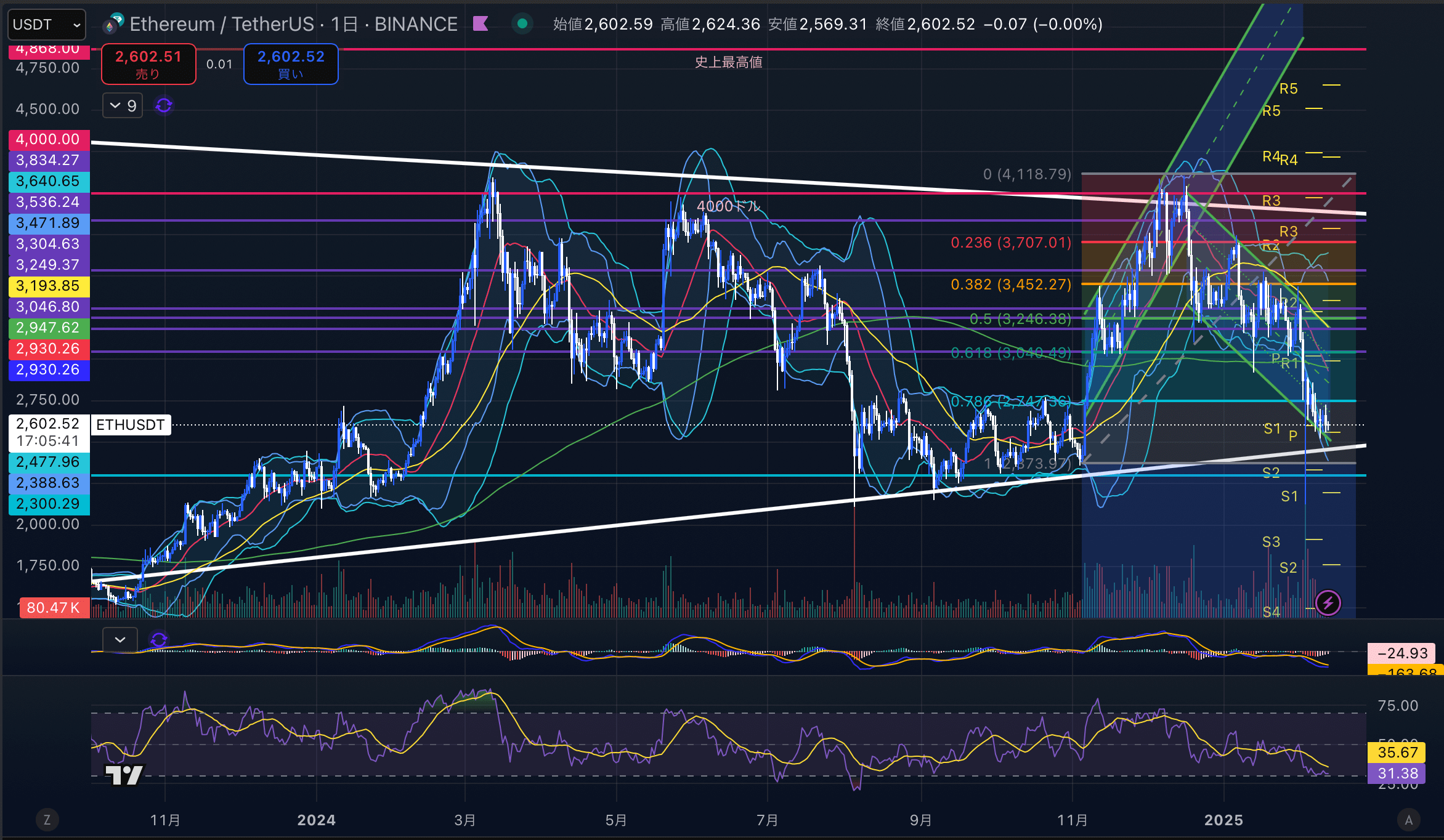This screenshot has height=840, width=1444.
Task: Click the 4,500.00 price scale tick
Action: click(x=48, y=109)
